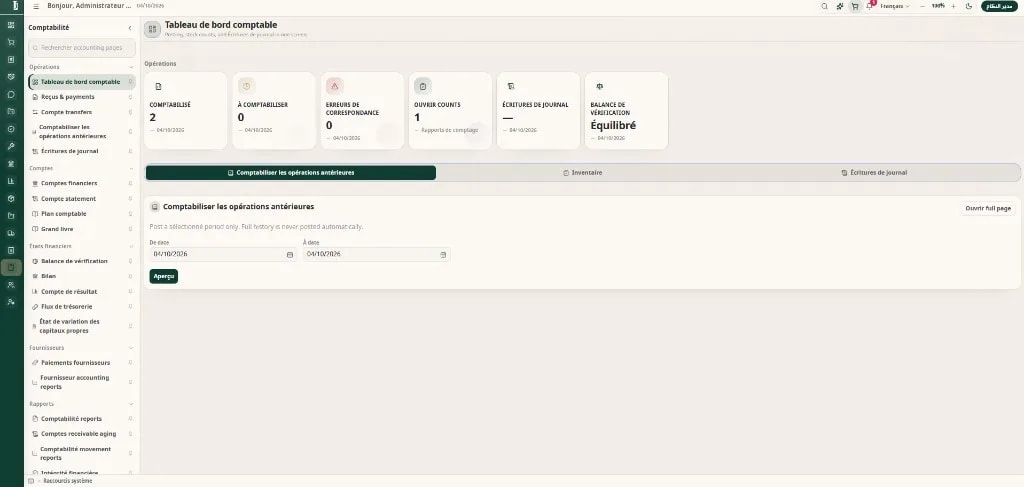Switch to Comptabiliser les opérations antérieures tab
This screenshot has width=1024, height=487.
(x=291, y=173)
